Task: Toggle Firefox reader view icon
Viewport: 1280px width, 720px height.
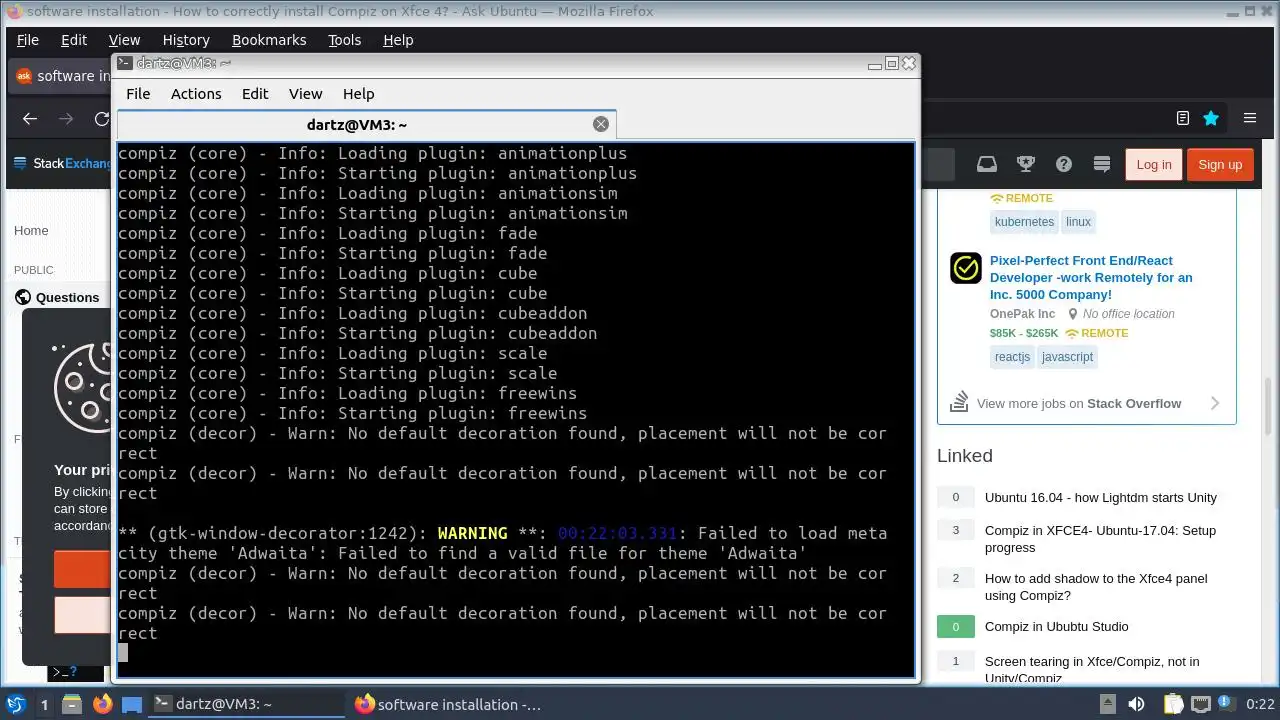Action: [x=1183, y=118]
